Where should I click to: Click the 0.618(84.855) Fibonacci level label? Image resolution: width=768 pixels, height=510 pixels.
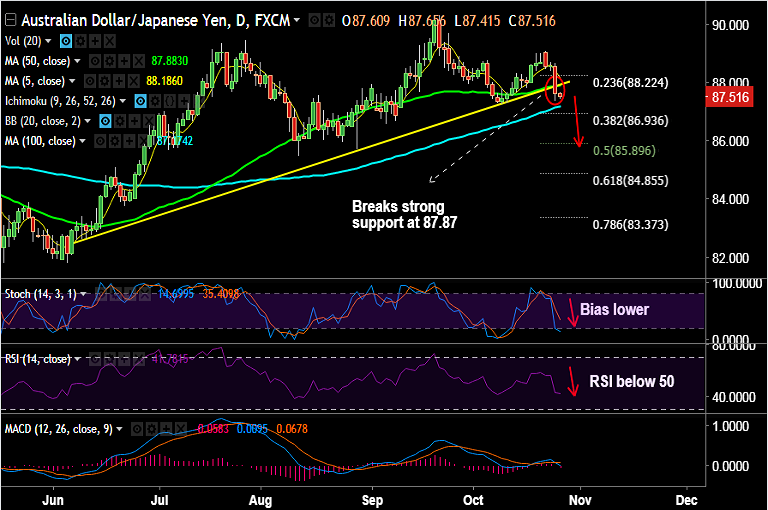(x=630, y=181)
